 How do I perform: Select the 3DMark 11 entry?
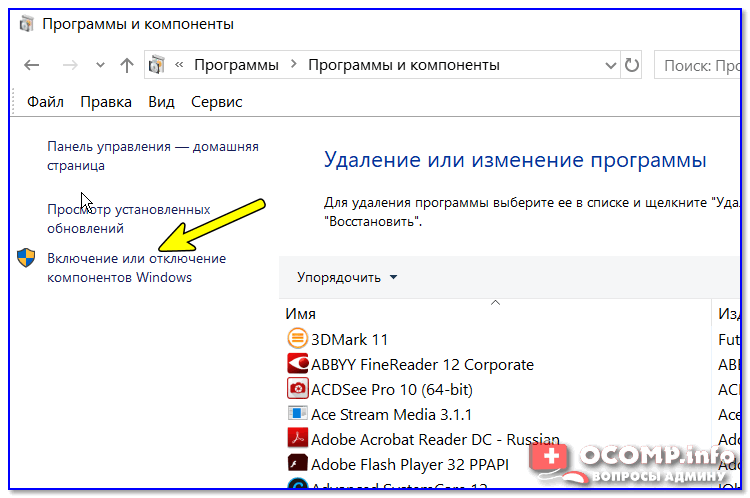349,340
